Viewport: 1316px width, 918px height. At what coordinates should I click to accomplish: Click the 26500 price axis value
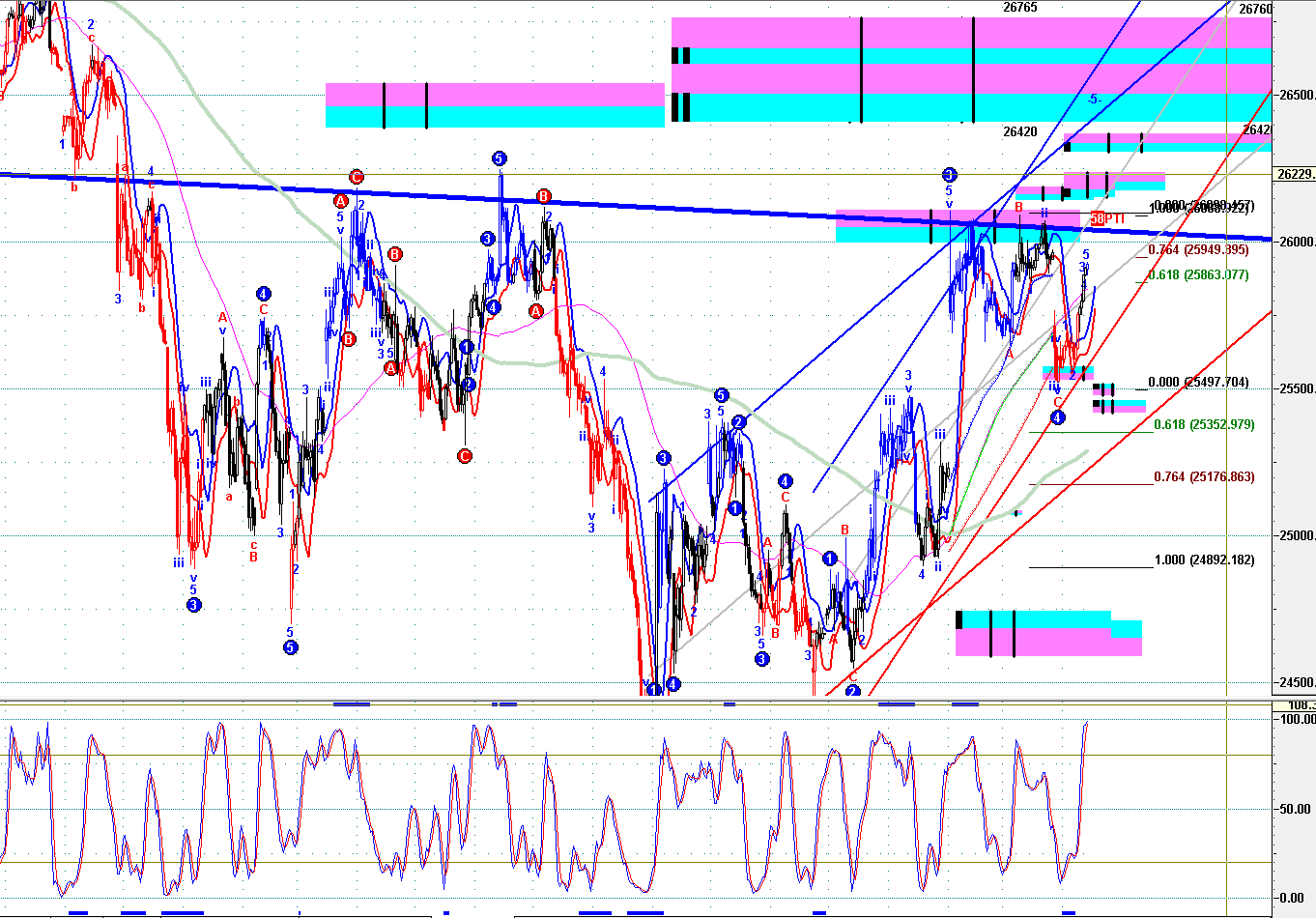(x=1296, y=95)
